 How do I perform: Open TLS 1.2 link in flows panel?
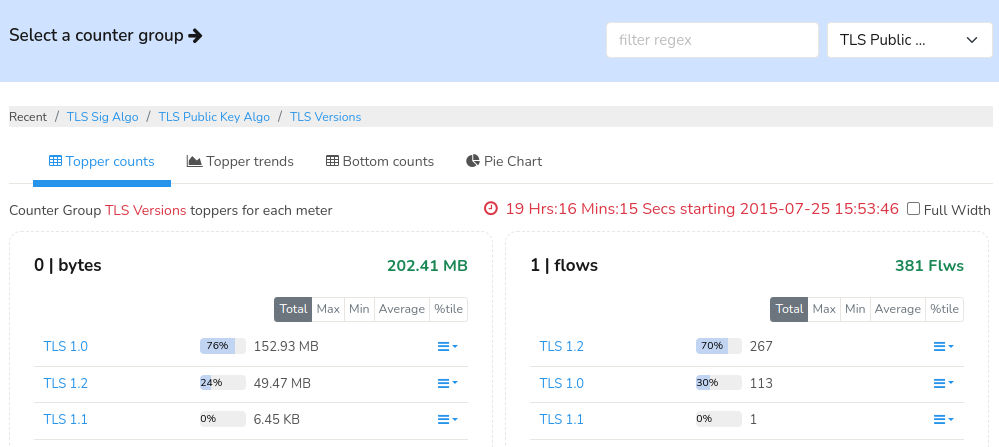point(561,346)
